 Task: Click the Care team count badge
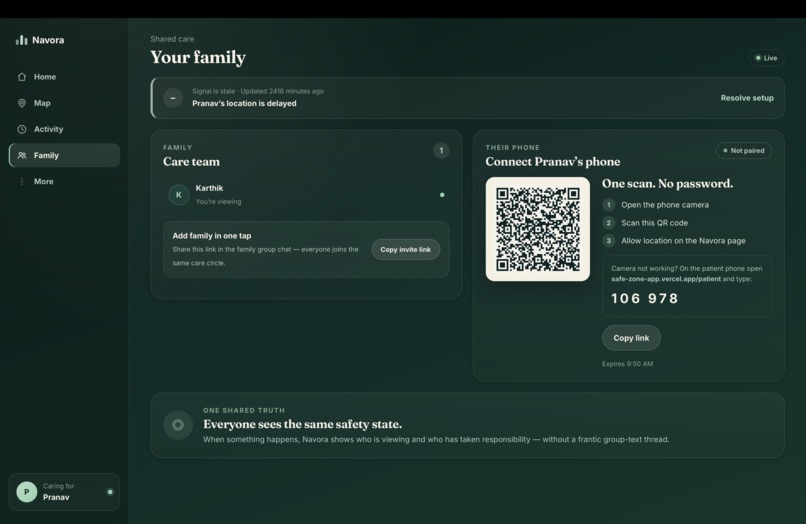(441, 151)
